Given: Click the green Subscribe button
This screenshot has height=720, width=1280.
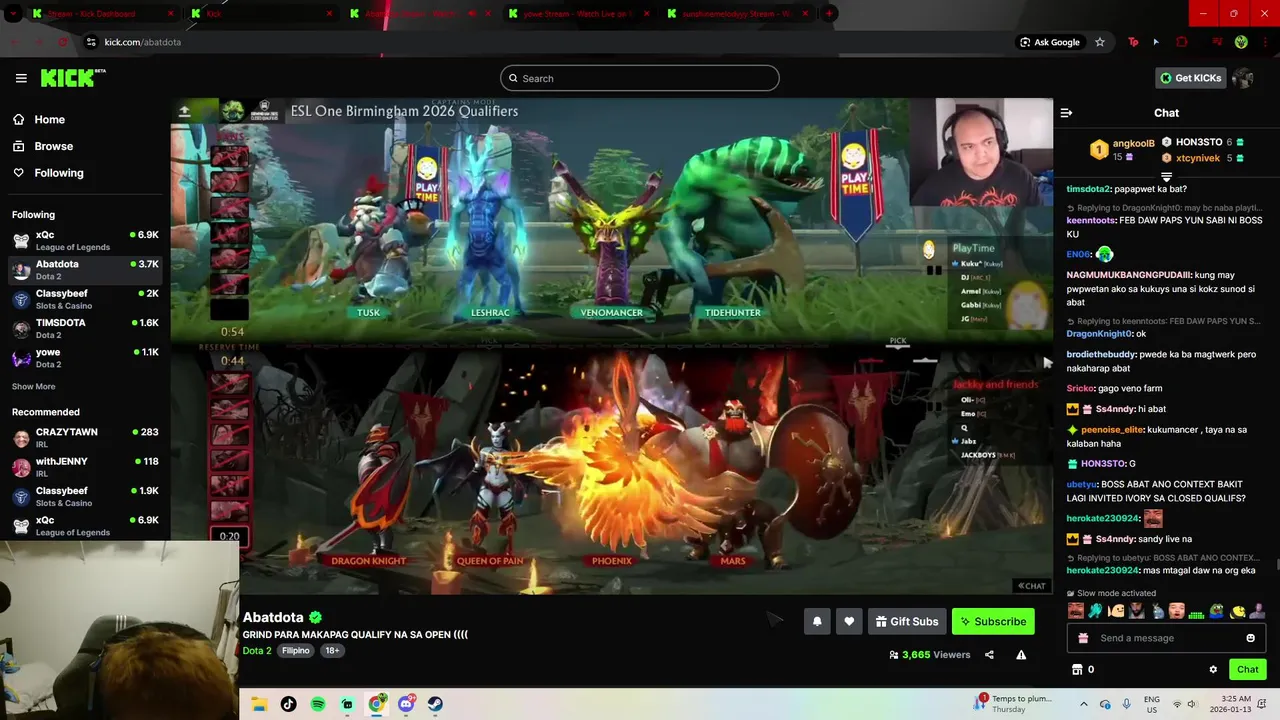Looking at the screenshot, I should 993,621.
